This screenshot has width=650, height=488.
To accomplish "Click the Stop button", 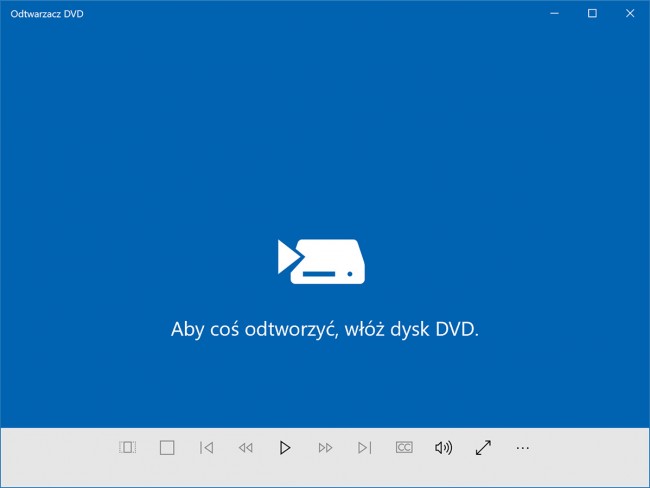I will [x=167, y=447].
